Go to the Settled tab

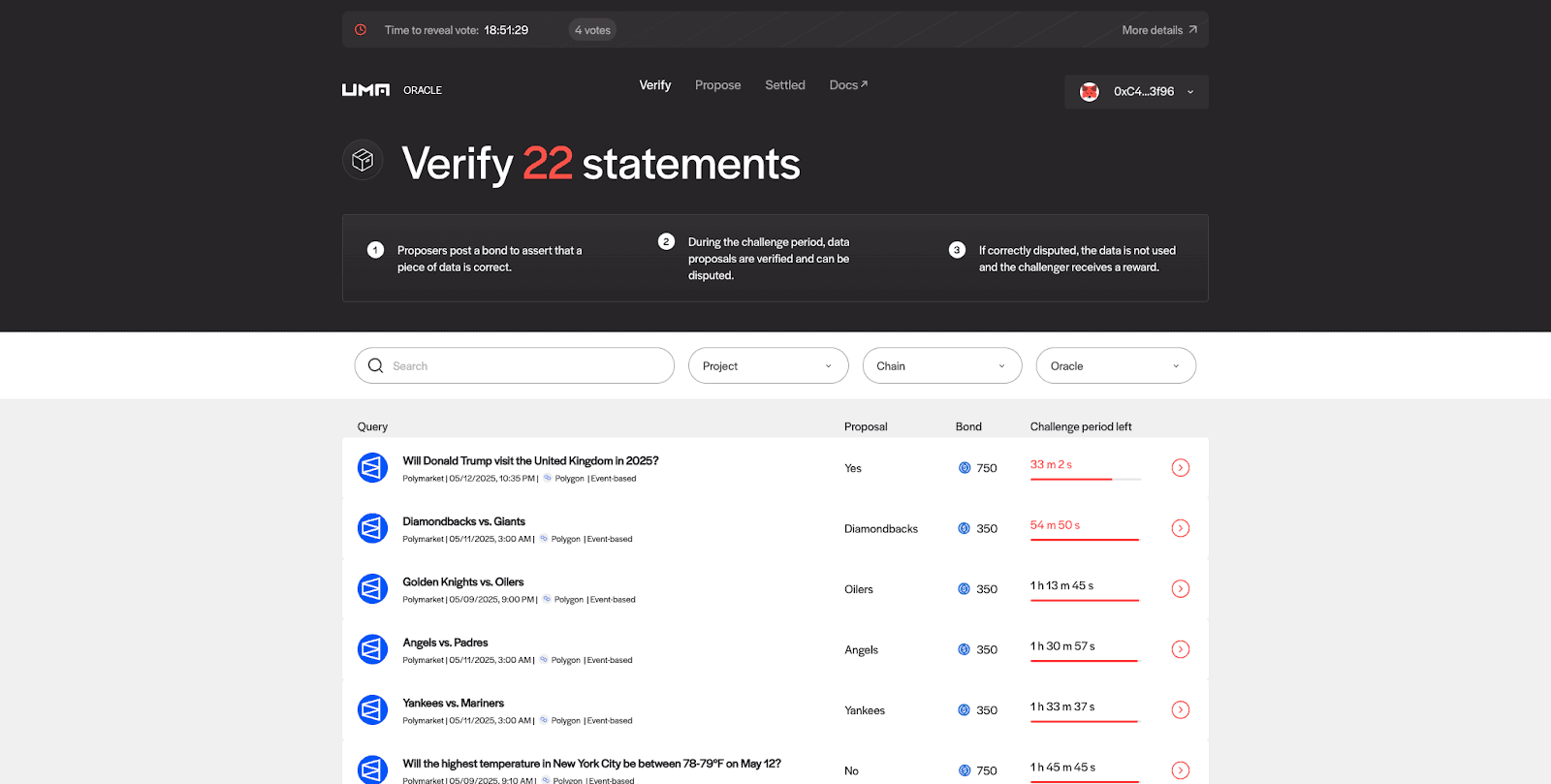784,85
